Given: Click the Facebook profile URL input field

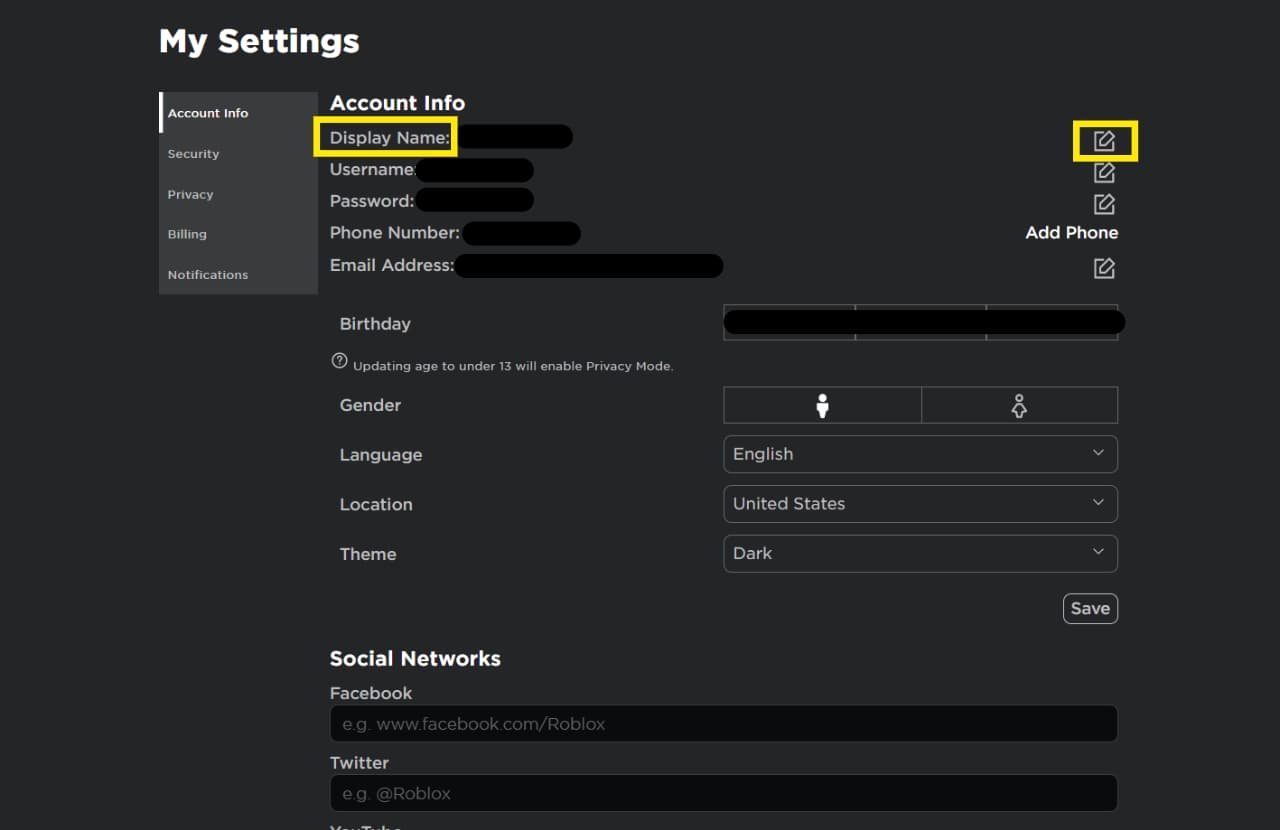Looking at the screenshot, I should coord(723,723).
